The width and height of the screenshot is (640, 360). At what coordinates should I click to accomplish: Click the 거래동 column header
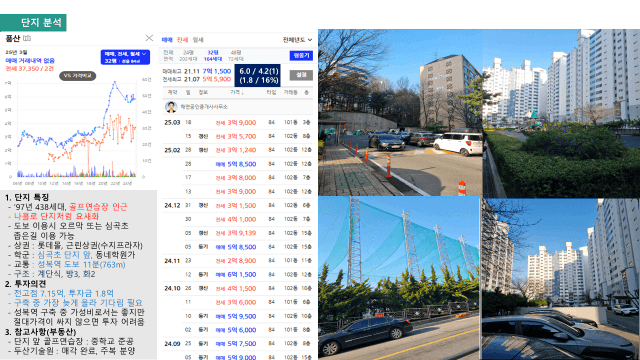(291, 93)
